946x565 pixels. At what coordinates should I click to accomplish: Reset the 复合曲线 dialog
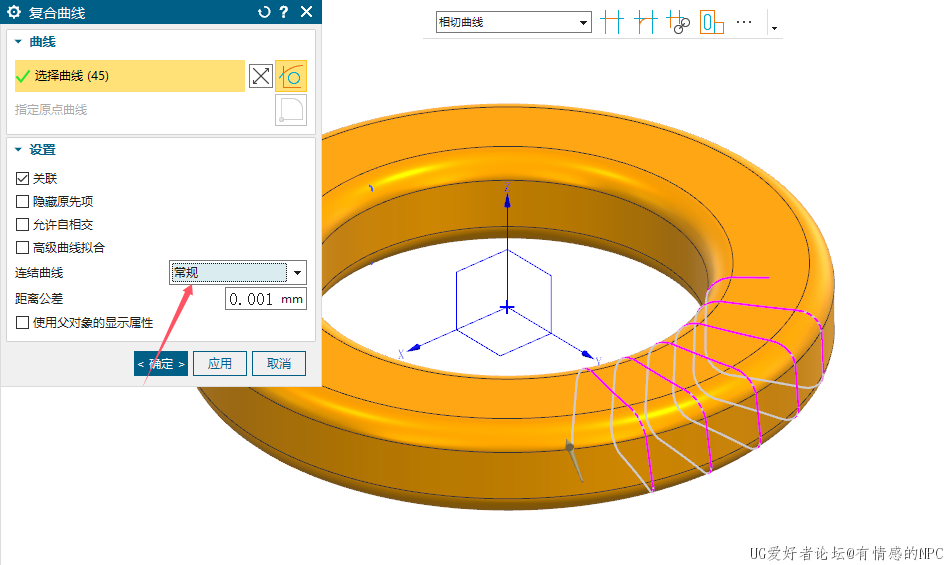pos(264,12)
